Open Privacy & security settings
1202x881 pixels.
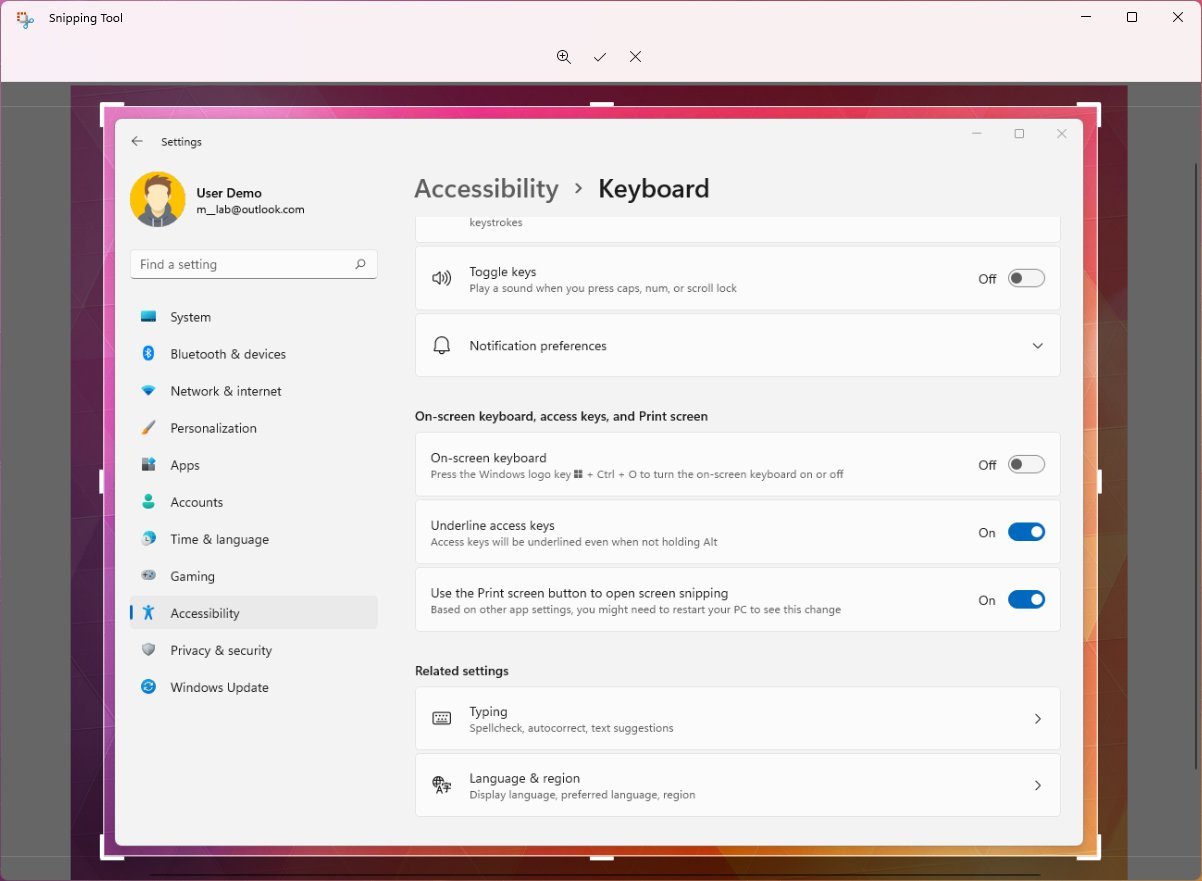click(x=151, y=650)
